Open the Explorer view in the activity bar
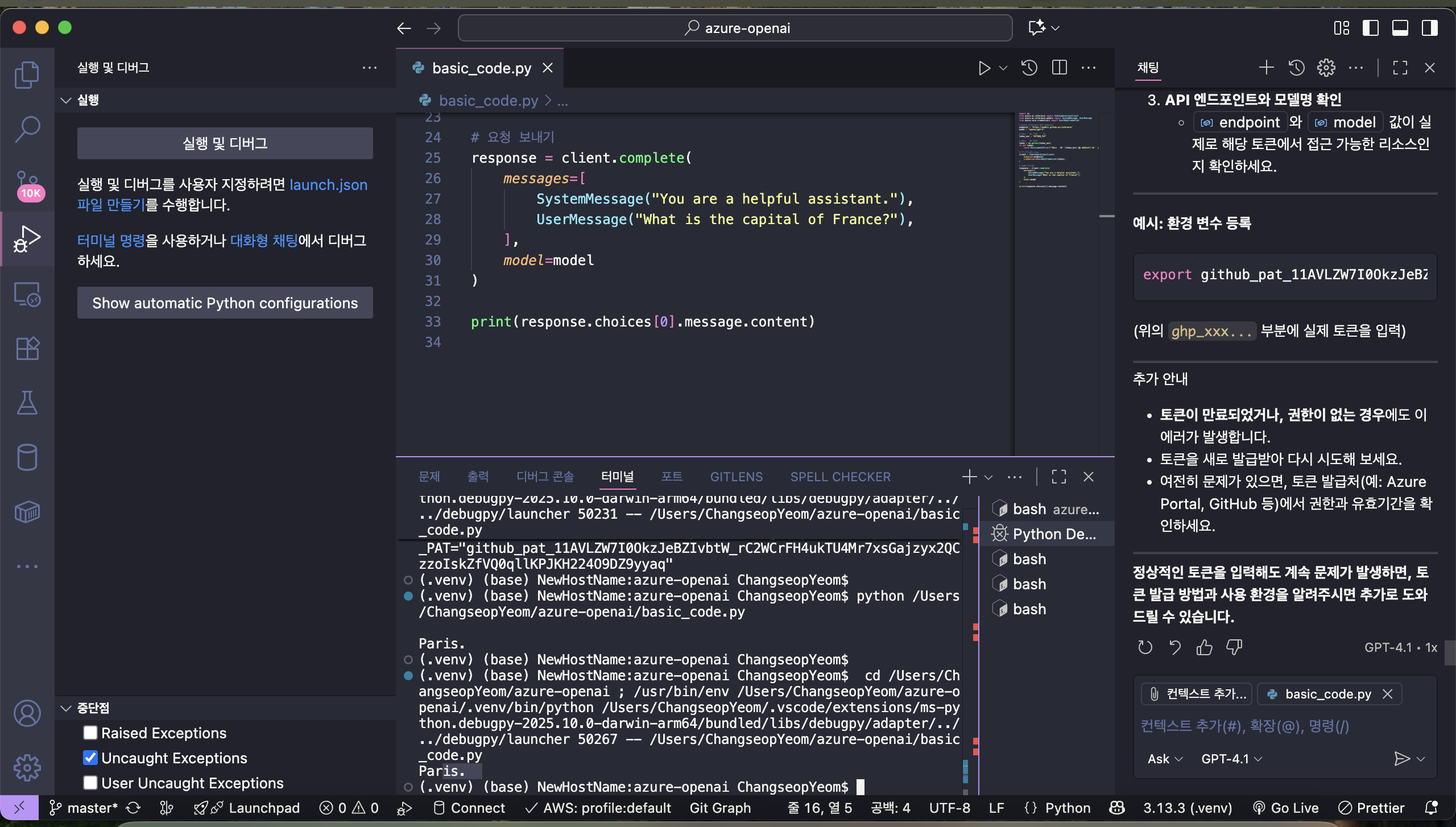This screenshot has height=827, width=1456. pos(27,75)
